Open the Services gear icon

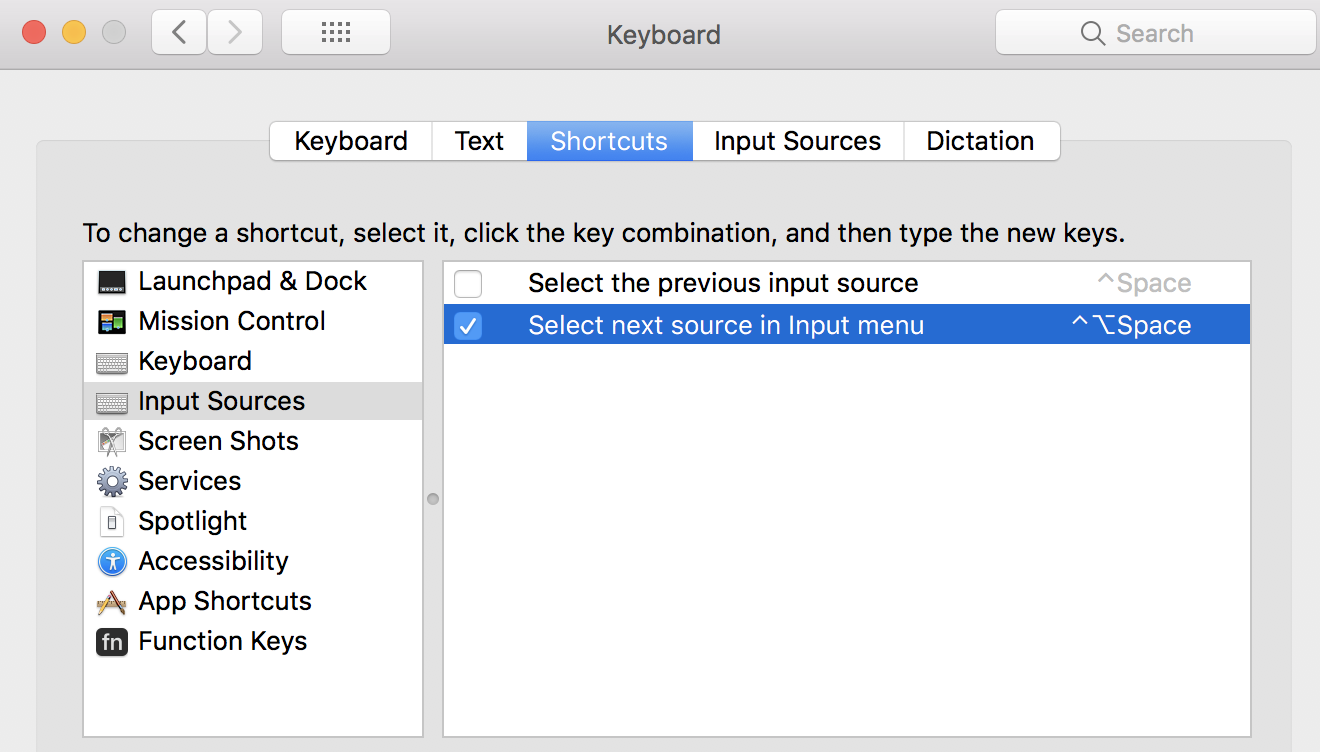point(111,481)
